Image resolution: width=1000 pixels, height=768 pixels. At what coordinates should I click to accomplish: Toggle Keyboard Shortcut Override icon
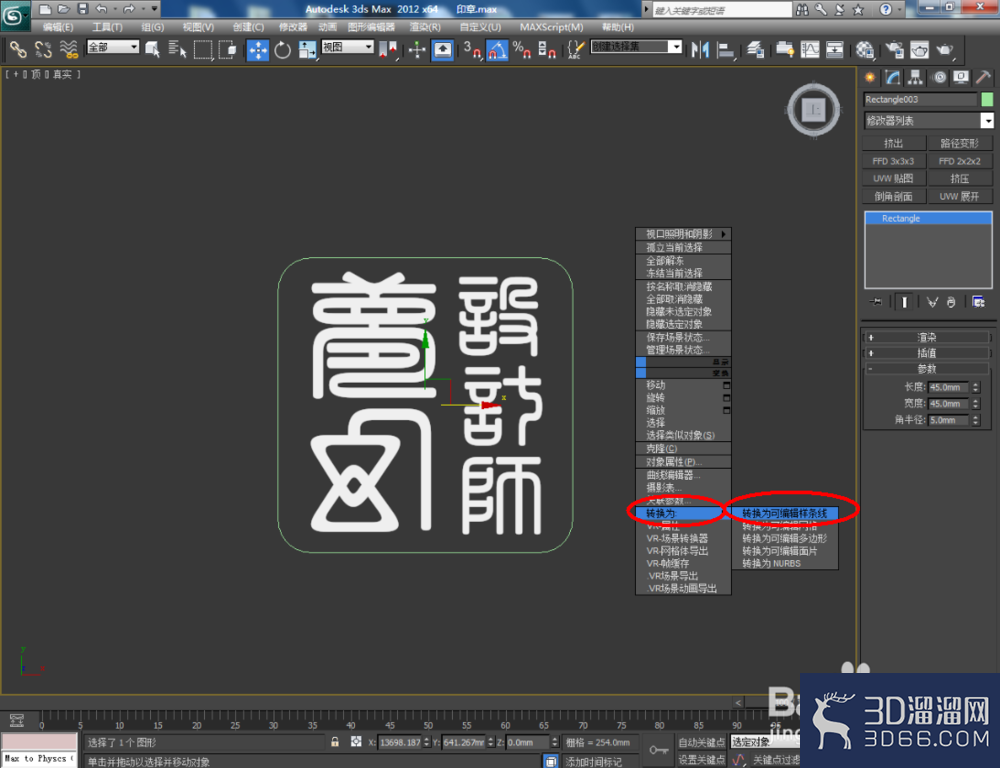click(x=442, y=50)
